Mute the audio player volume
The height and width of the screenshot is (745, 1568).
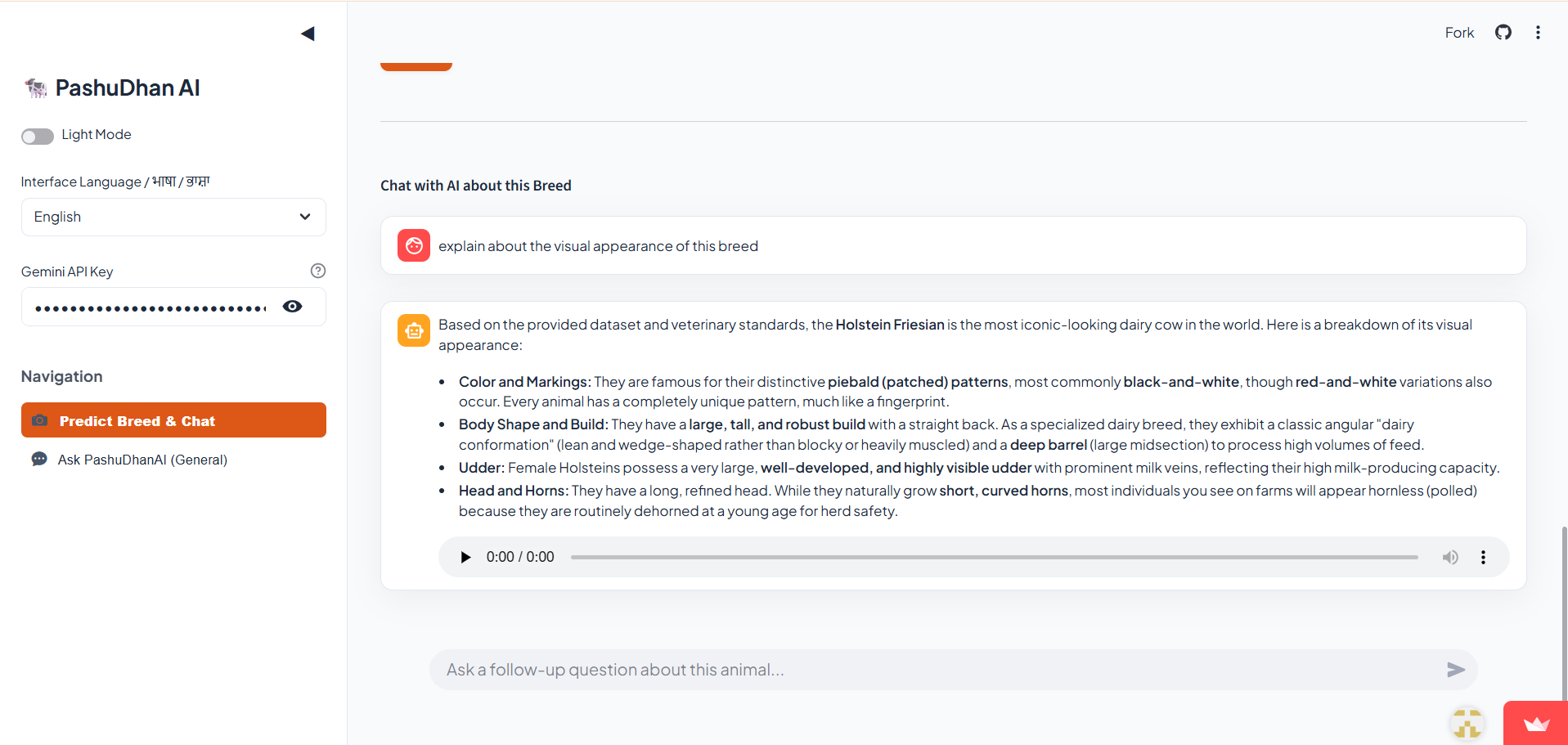coord(1450,557)
